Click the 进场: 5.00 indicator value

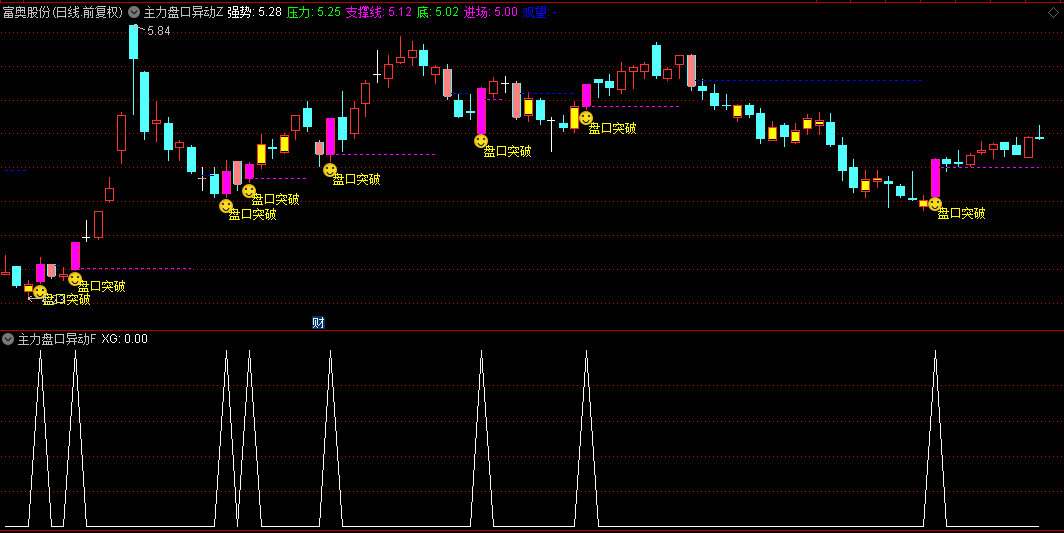point(491,13)
